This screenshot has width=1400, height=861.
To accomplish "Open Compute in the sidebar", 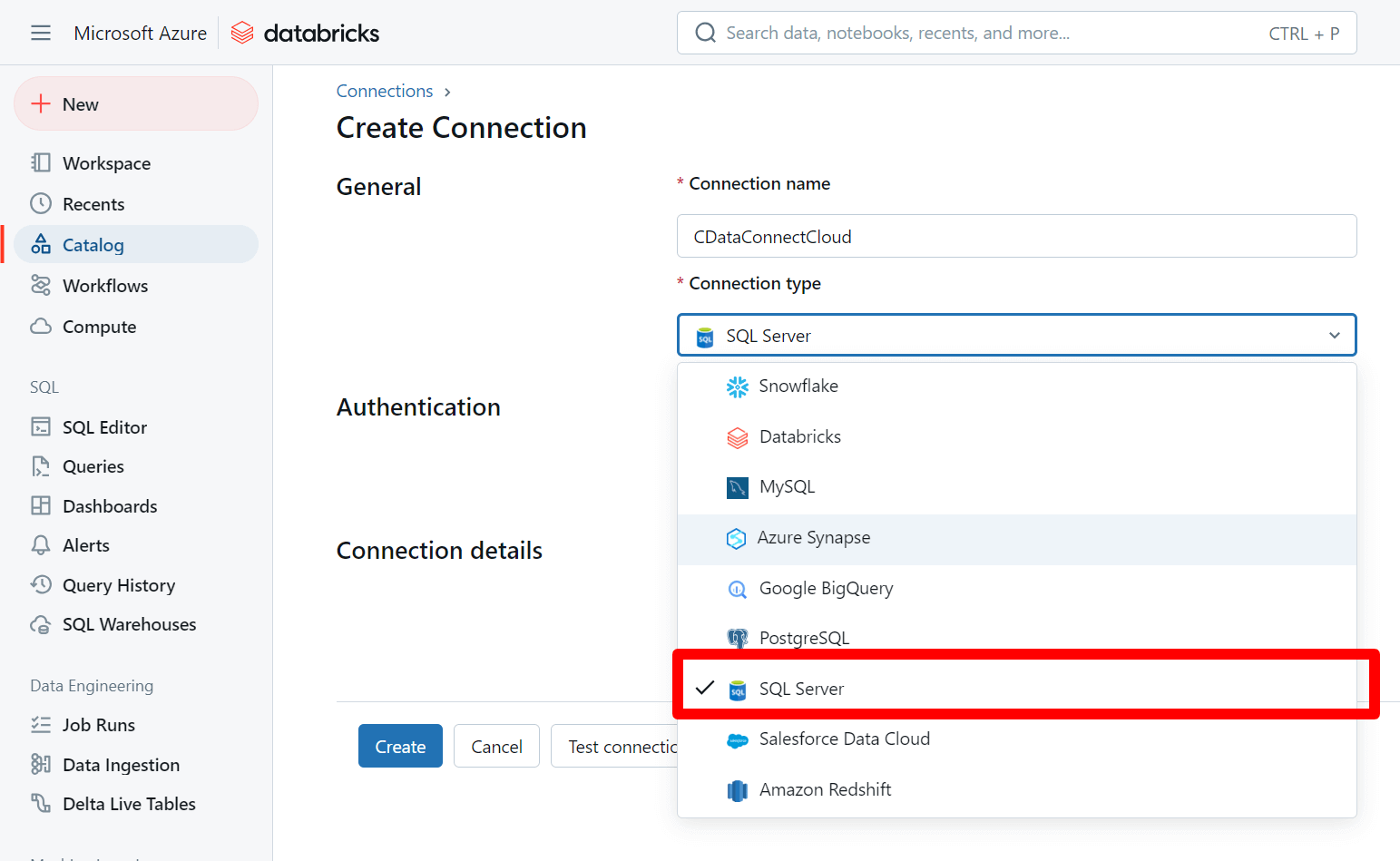I will (136, 327).
